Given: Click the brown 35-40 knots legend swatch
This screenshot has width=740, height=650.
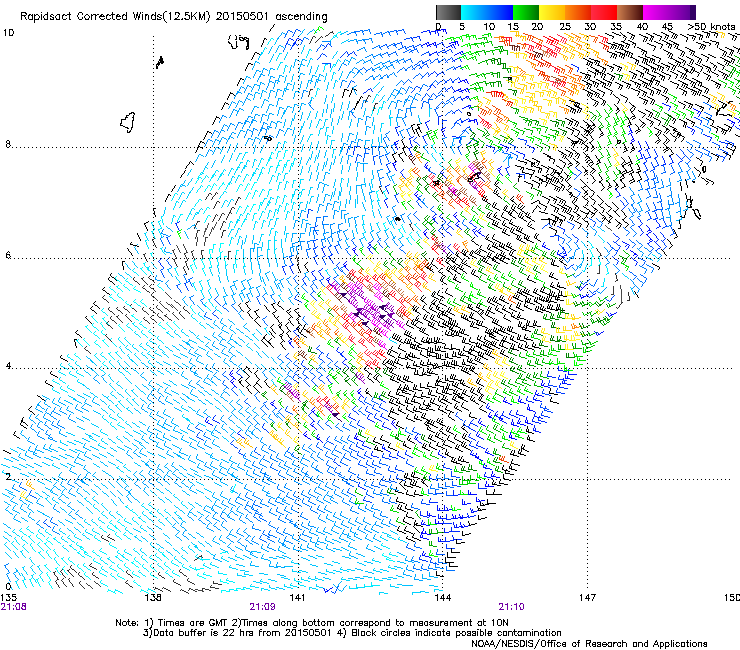Looking at the screenshot, I should (x=630, y=12).
